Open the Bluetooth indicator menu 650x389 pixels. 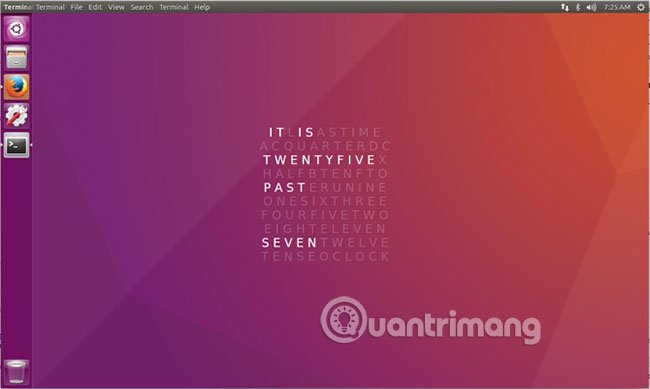point(577,7)
